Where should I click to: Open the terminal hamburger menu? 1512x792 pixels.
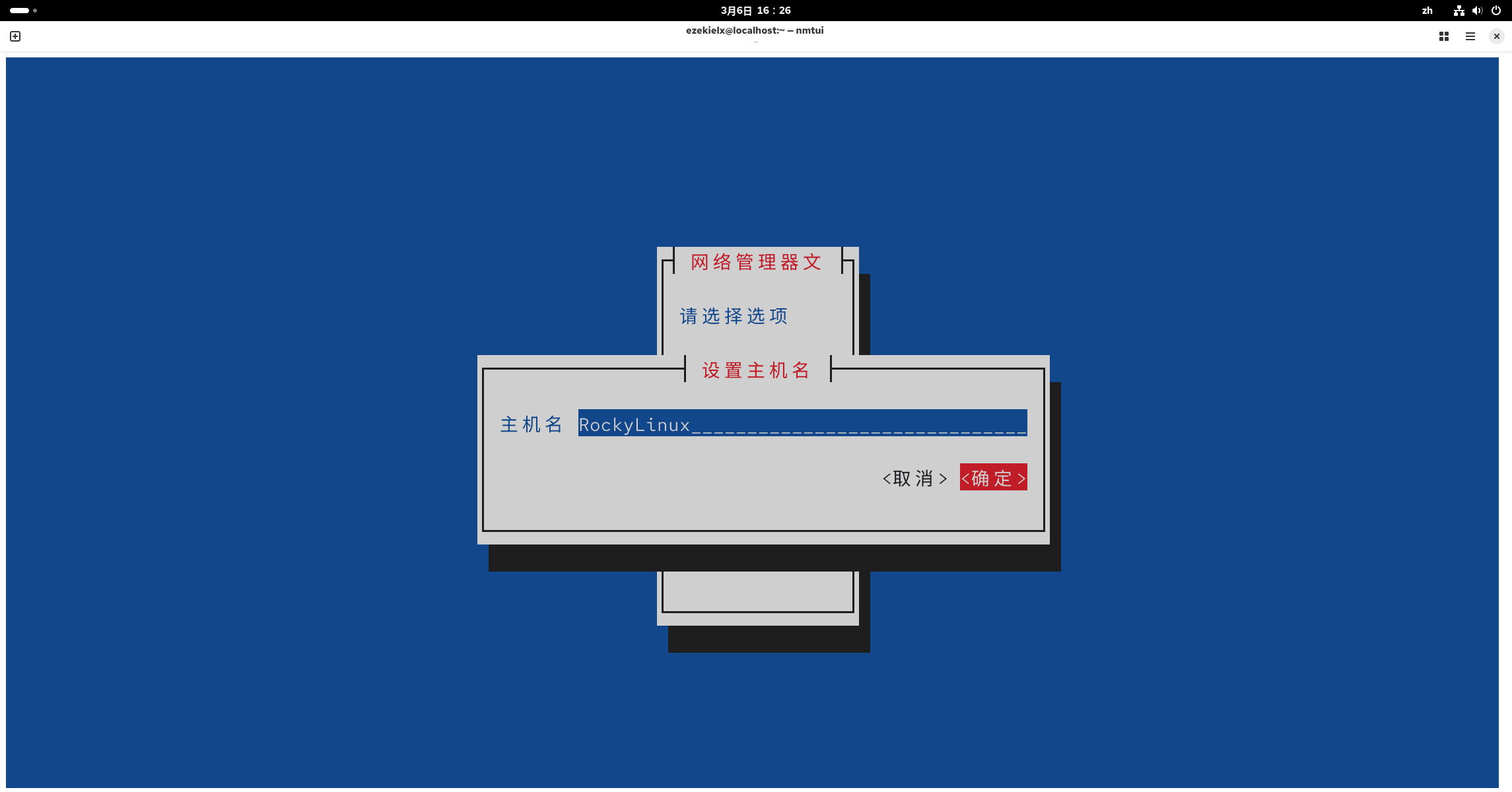[1470, 36]
